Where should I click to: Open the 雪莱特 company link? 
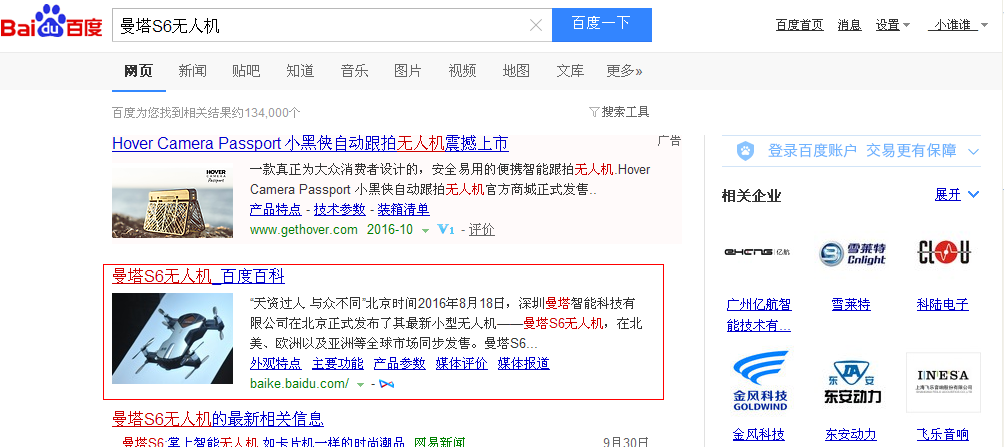(851, 304)
